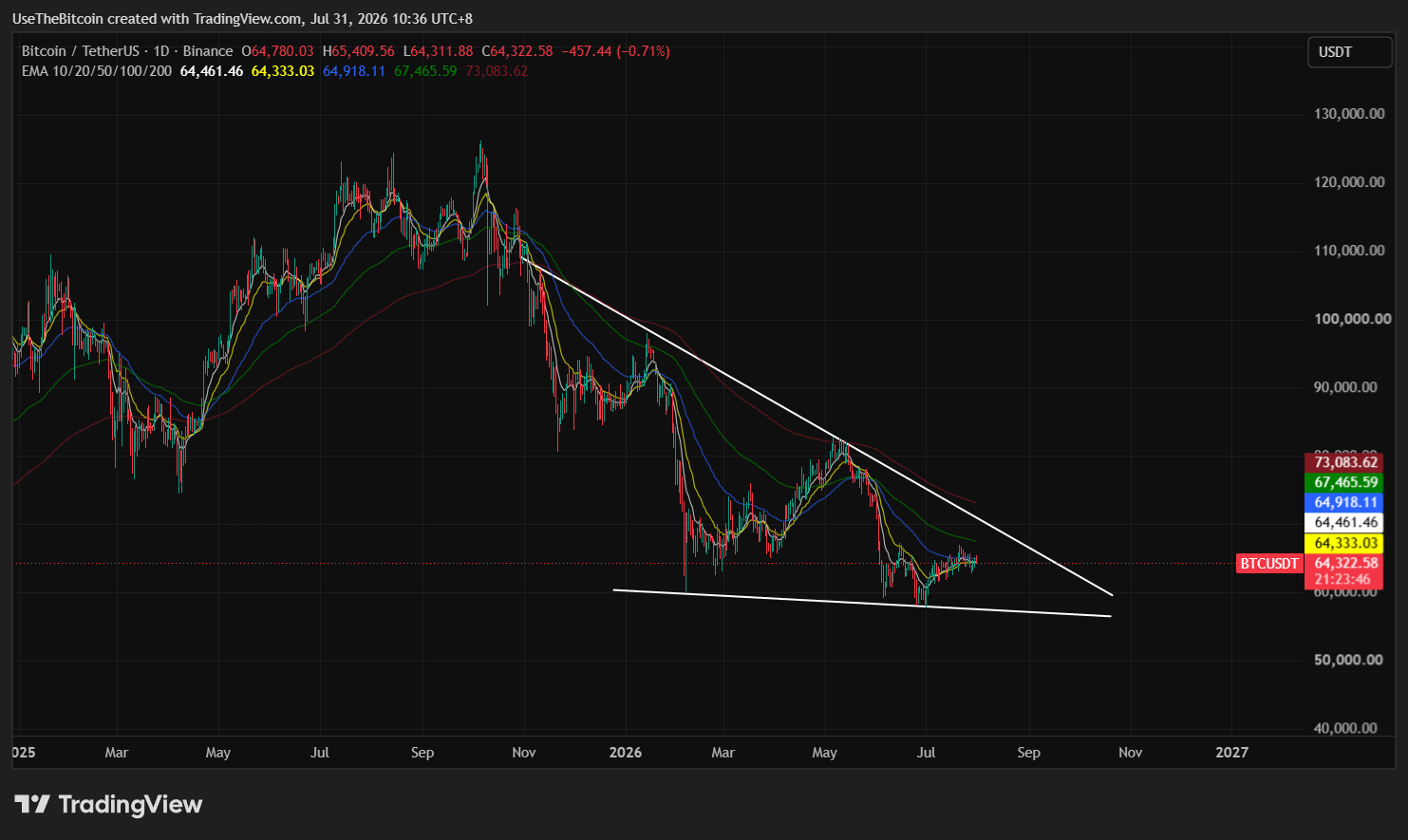Click the Mar 2025 time axis label

pyautogui.click(x=117, y=753)
